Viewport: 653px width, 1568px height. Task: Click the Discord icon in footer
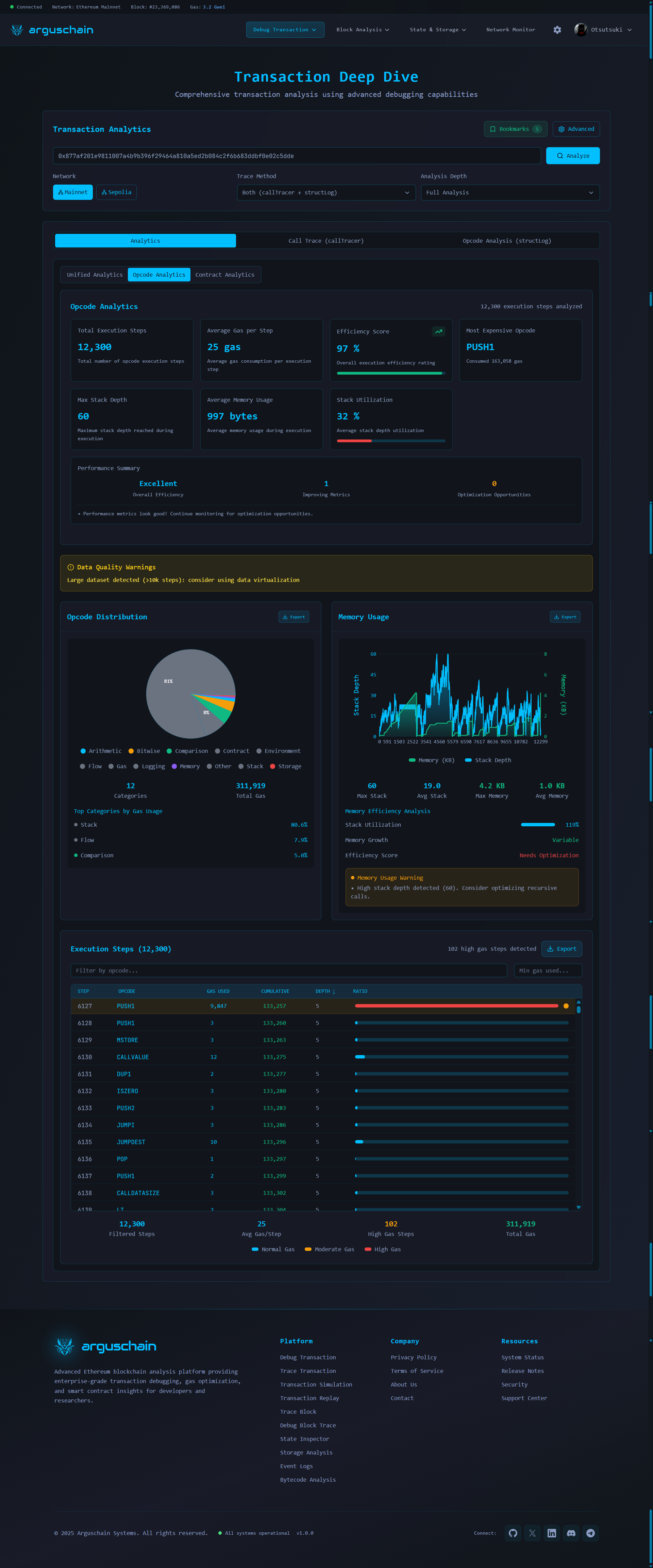click(571, 1533)
